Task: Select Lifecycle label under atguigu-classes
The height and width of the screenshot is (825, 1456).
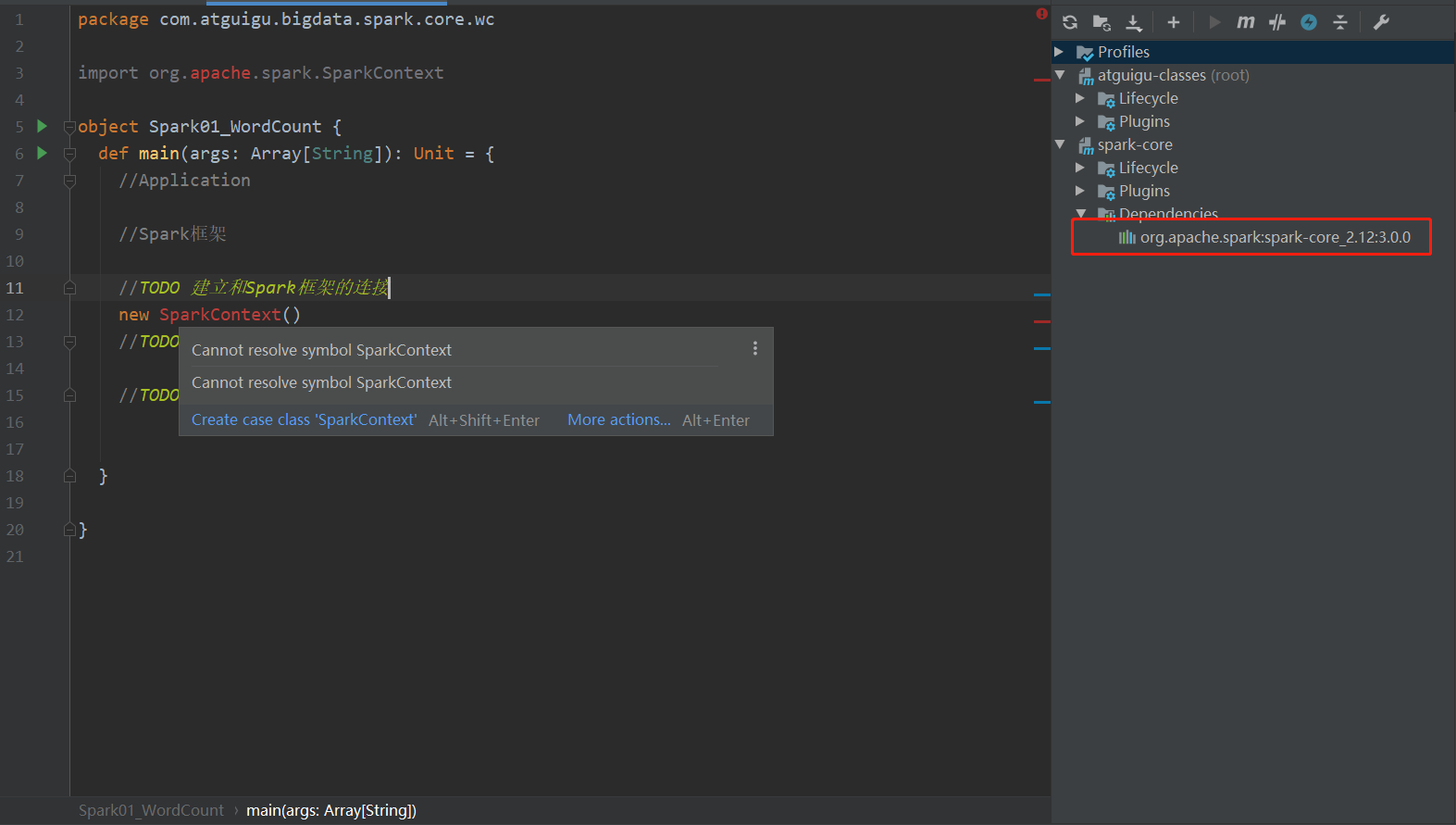Action: (1149, 98)
